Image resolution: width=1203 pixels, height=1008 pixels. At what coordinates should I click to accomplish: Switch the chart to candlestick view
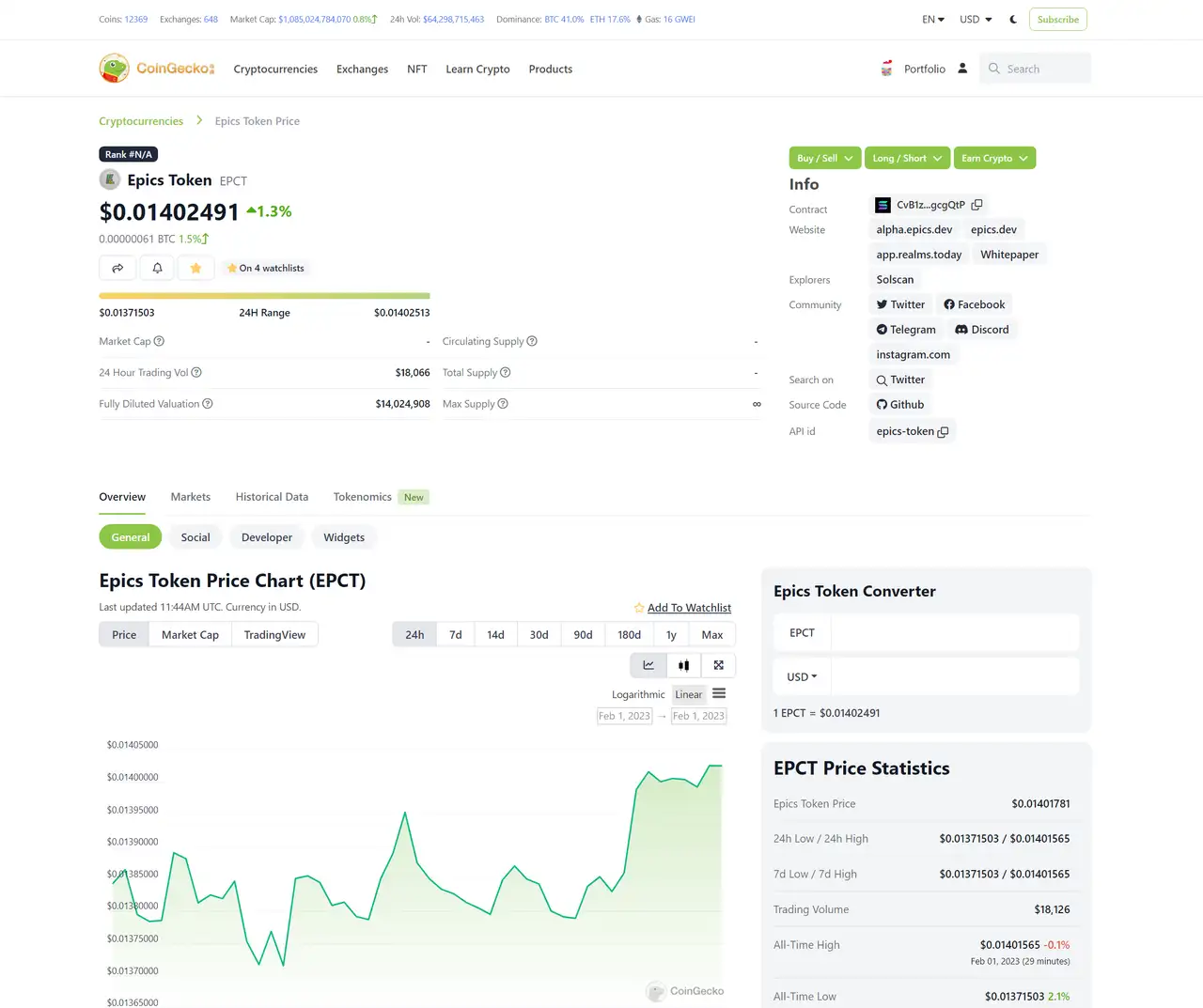(x=683, y=664)
